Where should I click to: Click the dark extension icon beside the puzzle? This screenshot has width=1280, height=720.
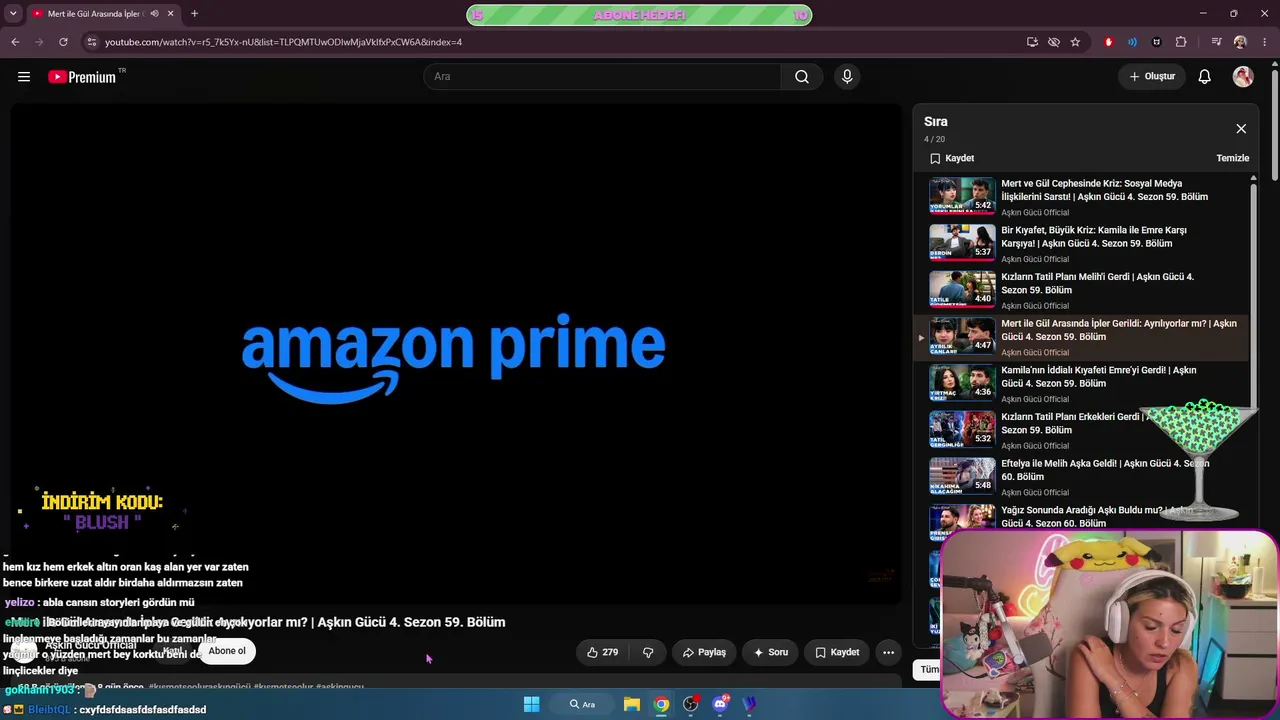[x=1157, y=42]
